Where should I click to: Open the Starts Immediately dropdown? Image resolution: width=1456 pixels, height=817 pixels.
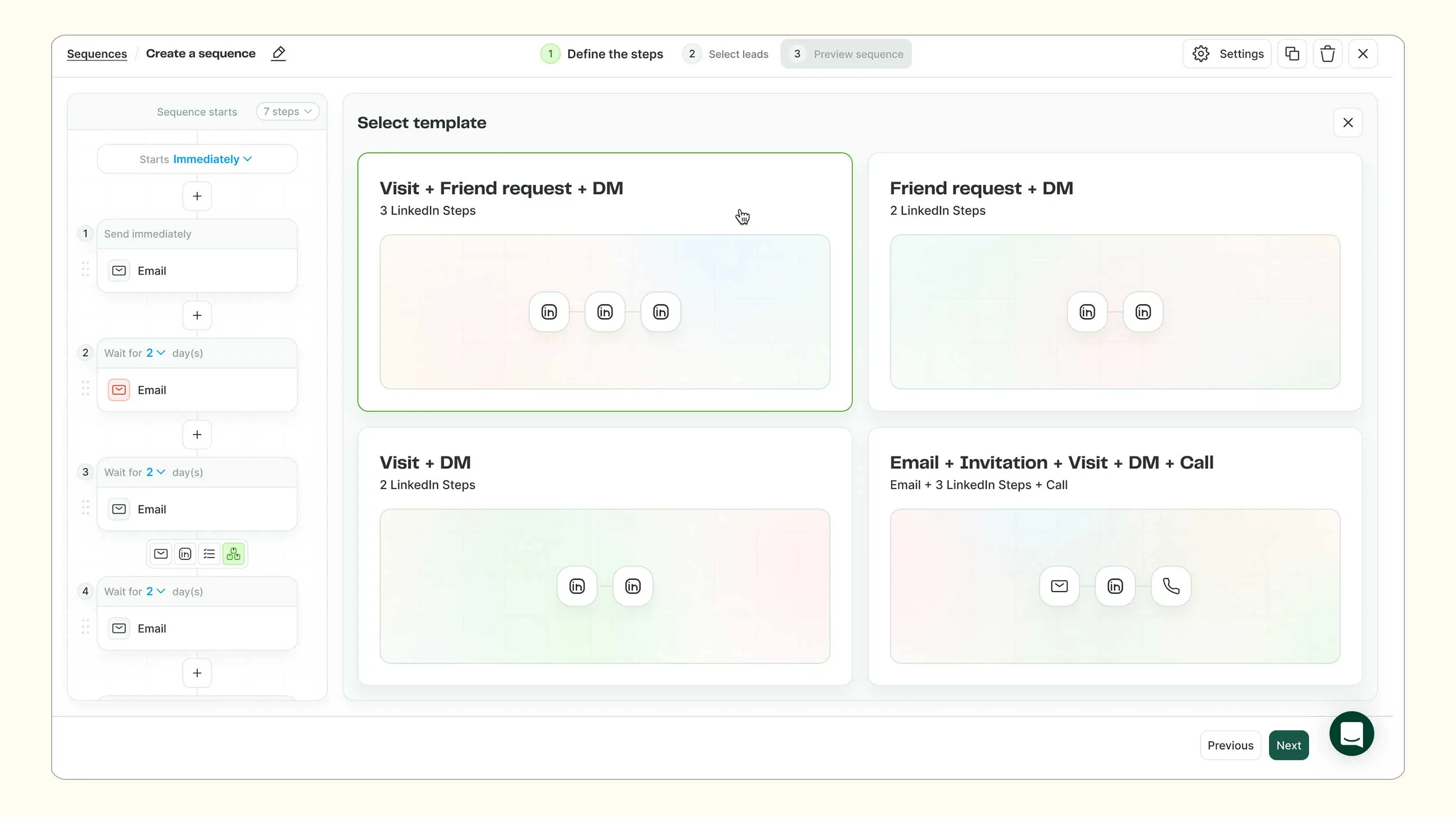point(212,159)
